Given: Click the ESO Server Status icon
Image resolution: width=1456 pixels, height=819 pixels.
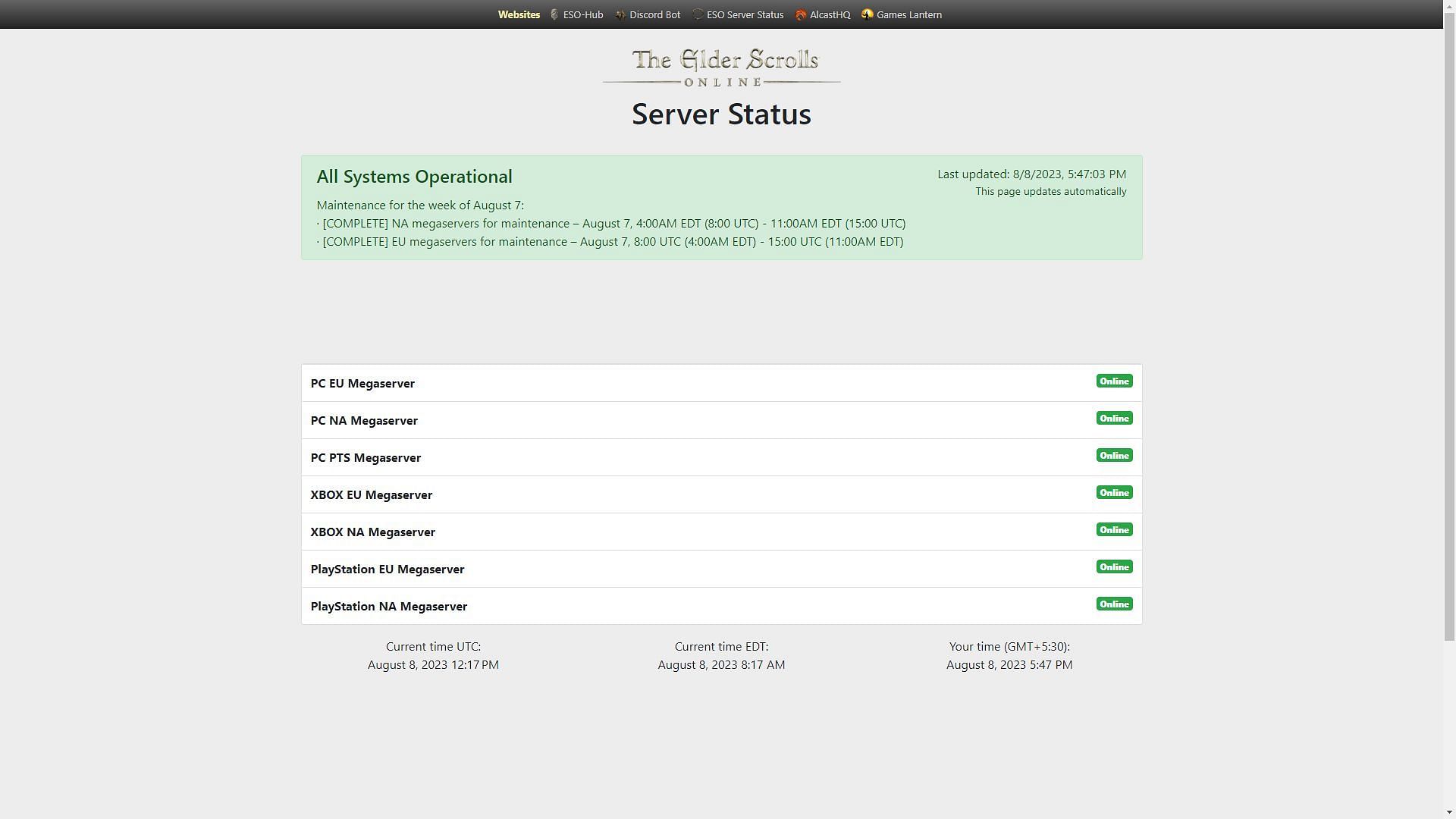Looking at the screenshot, I should click(697, 14).
